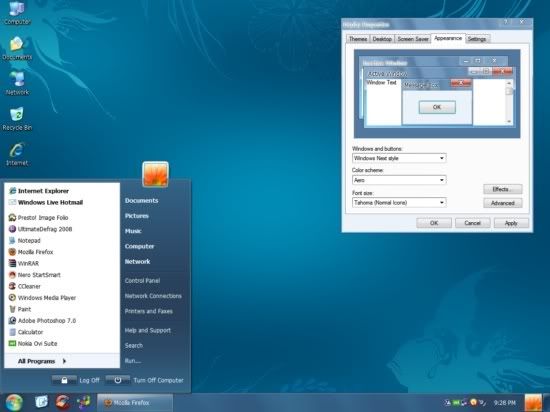Open the Color scheme dropdown

click(x=399, y=180)
